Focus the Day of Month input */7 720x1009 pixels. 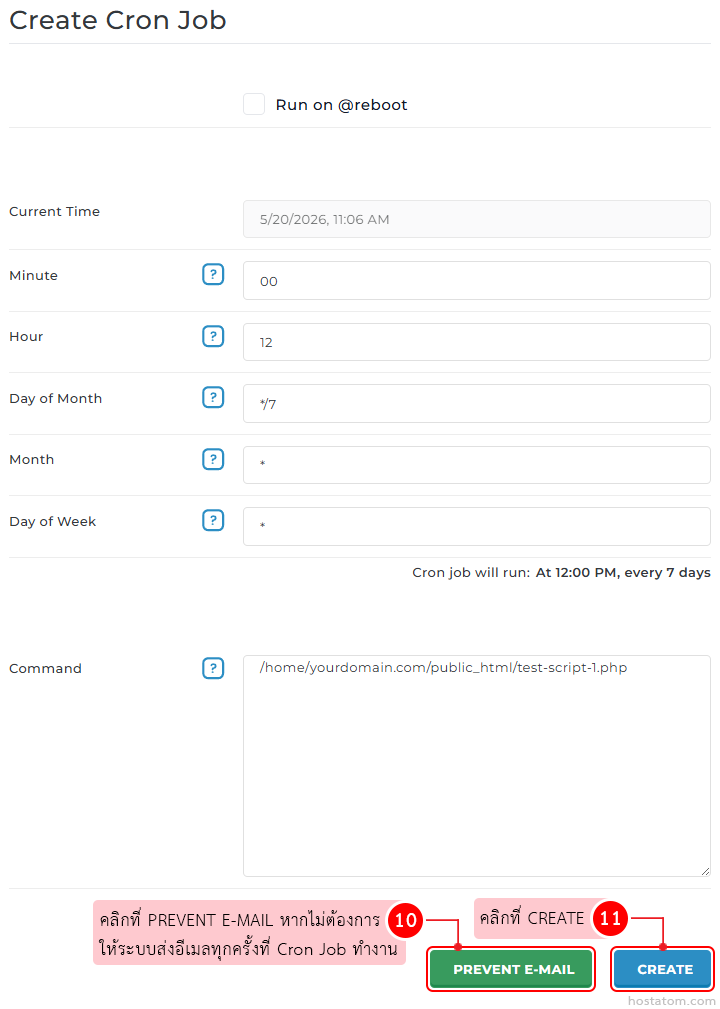tap(477, 403)
